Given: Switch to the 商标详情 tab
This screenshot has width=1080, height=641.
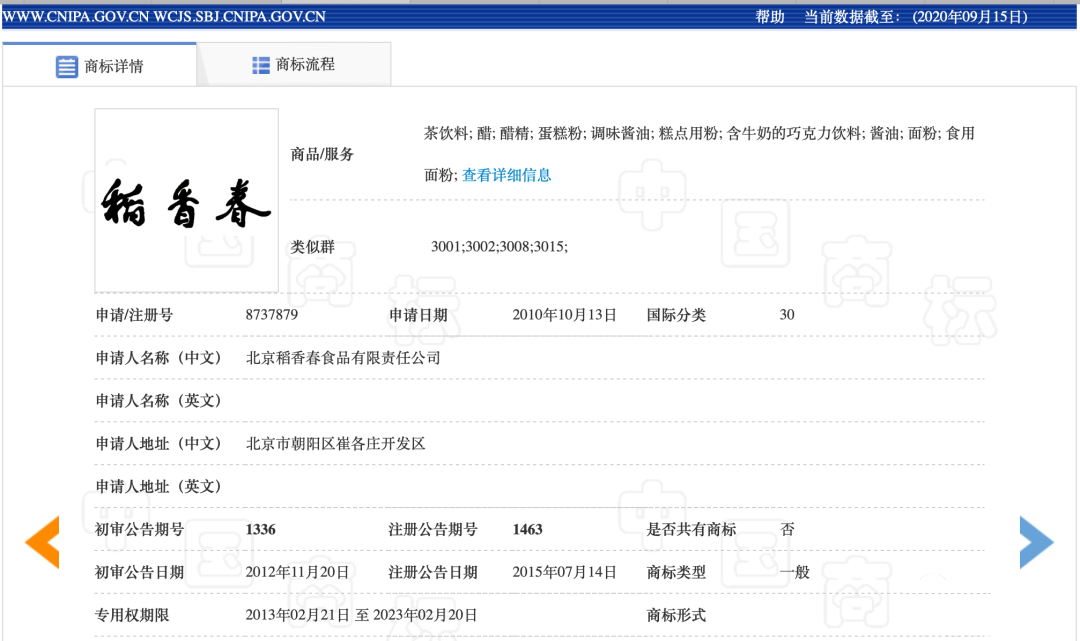Looking at the screenshot, I should click(113, 67).
